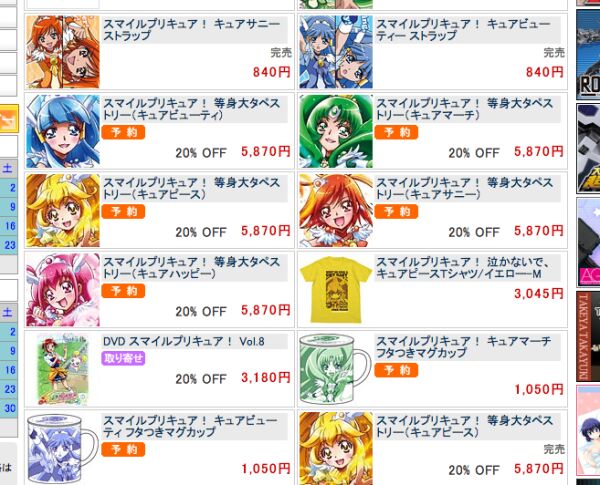Open キュアマーチ フタつきマグカップ title link
Viewport: 600px width, 485px height.
coord(463,347)
